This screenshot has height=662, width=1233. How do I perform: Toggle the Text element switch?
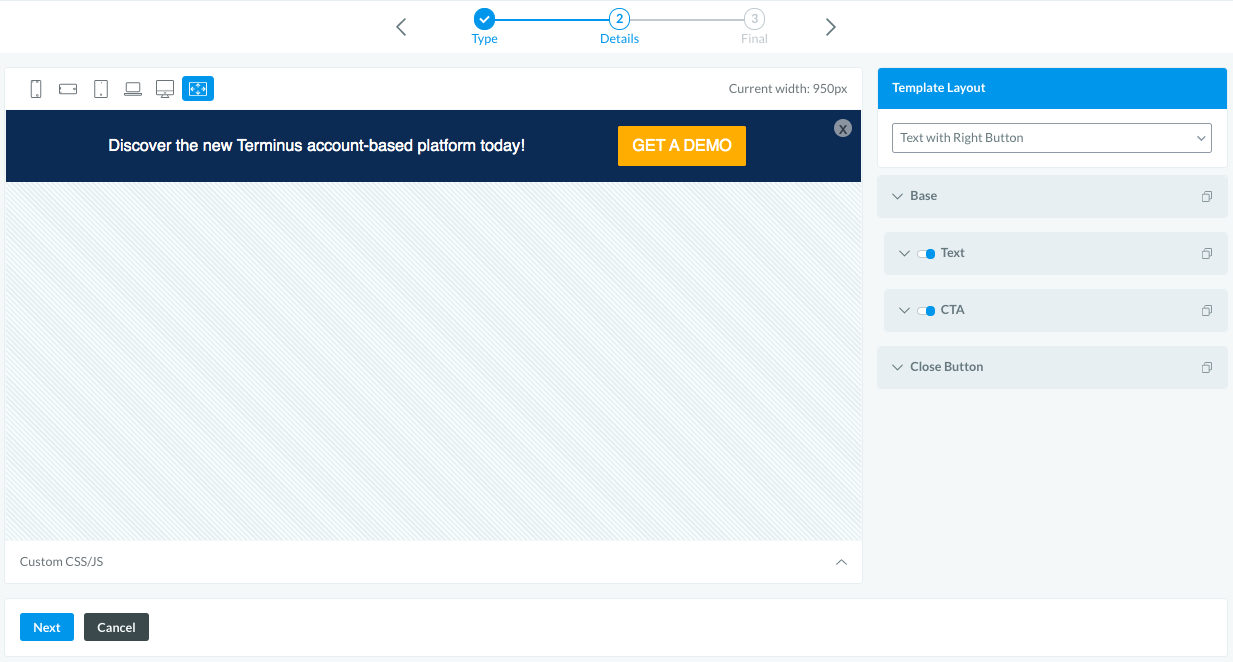coord(926,254)
